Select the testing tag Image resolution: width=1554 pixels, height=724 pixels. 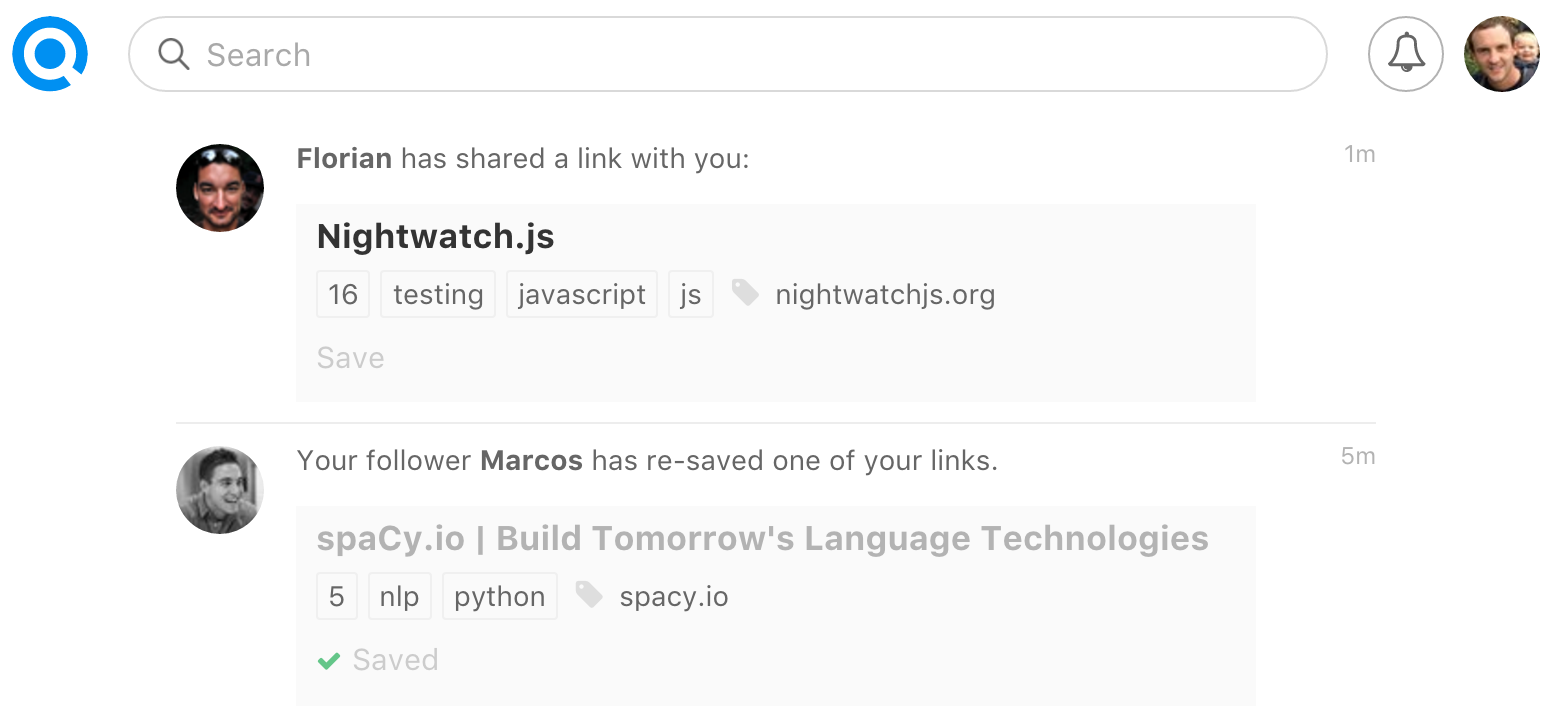click(438, 295)
